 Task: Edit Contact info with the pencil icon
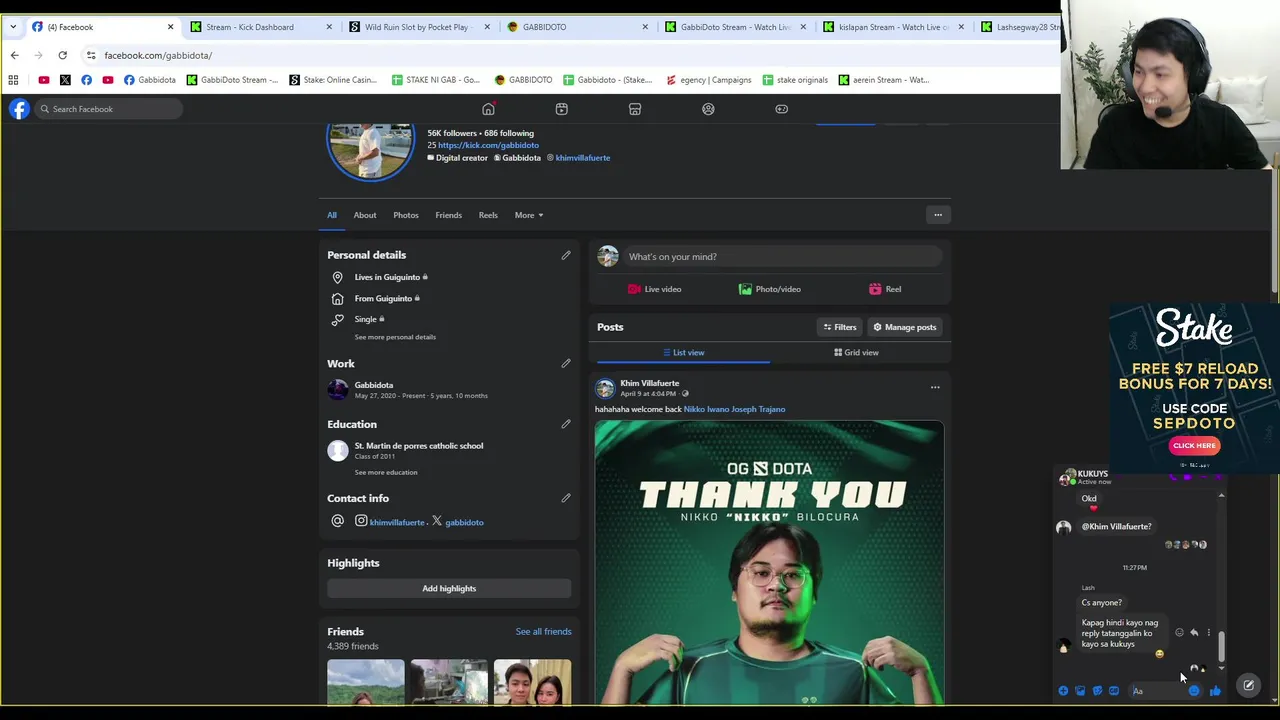tap(566, 498)
